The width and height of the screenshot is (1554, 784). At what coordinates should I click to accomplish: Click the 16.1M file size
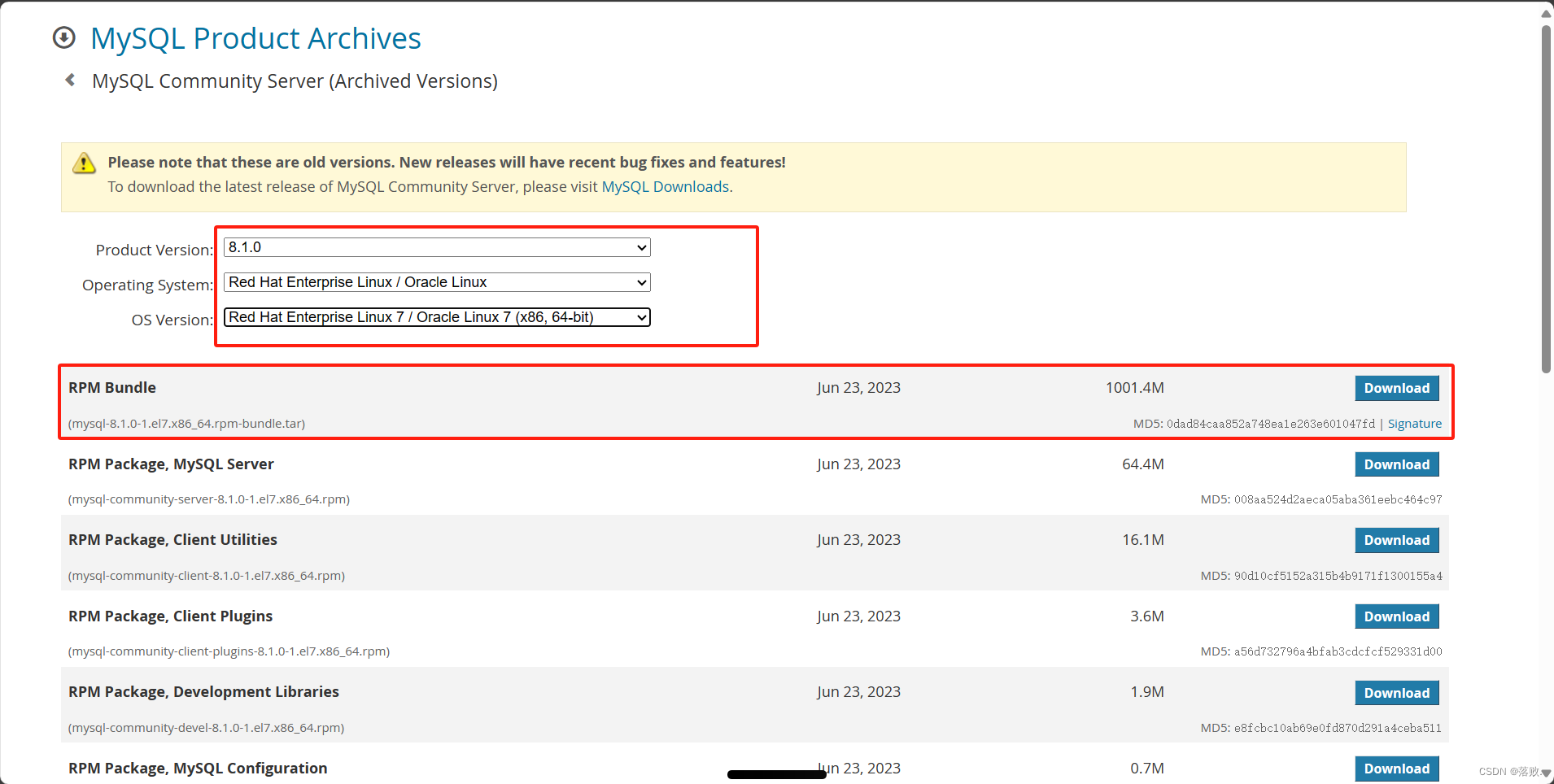pyautogui.click(x=1142, y=540)
